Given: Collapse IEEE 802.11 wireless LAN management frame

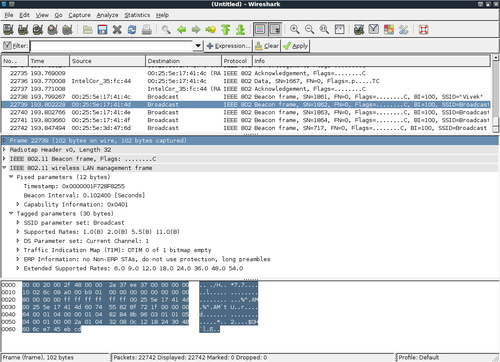Looking at the screenshot, I should click(x=4, y=168).
